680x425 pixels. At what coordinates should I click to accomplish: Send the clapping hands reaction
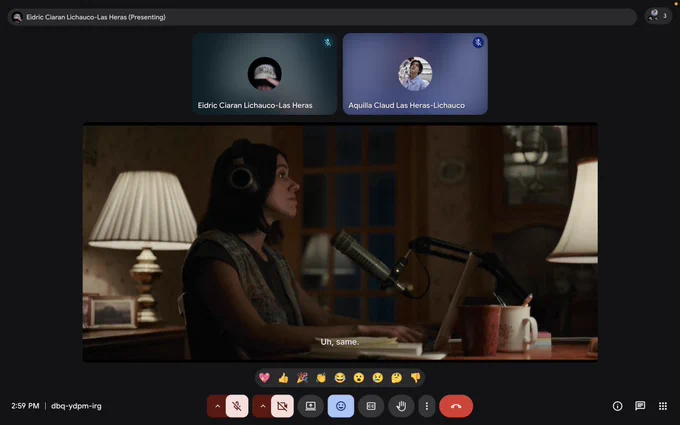(x=321, y=378)
